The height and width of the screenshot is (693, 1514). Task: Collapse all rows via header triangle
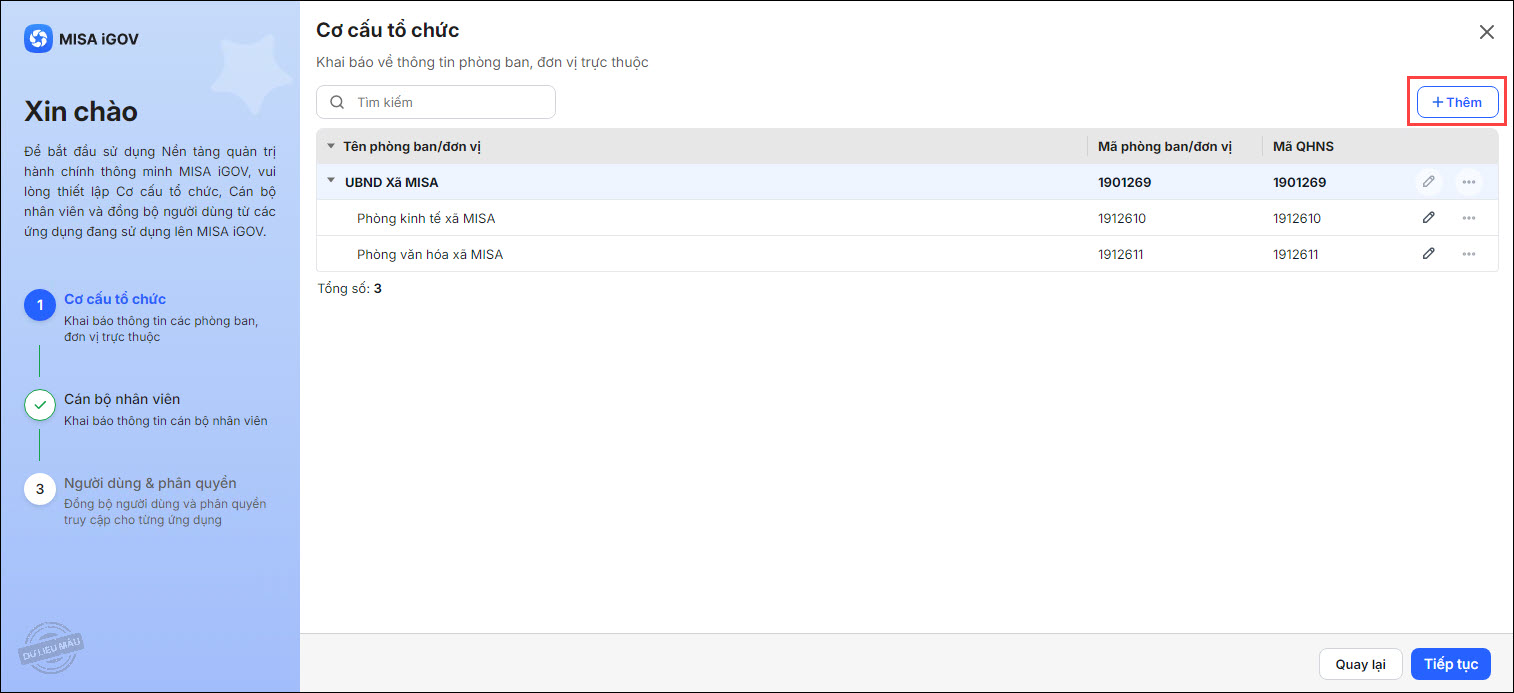click(331, 146)
